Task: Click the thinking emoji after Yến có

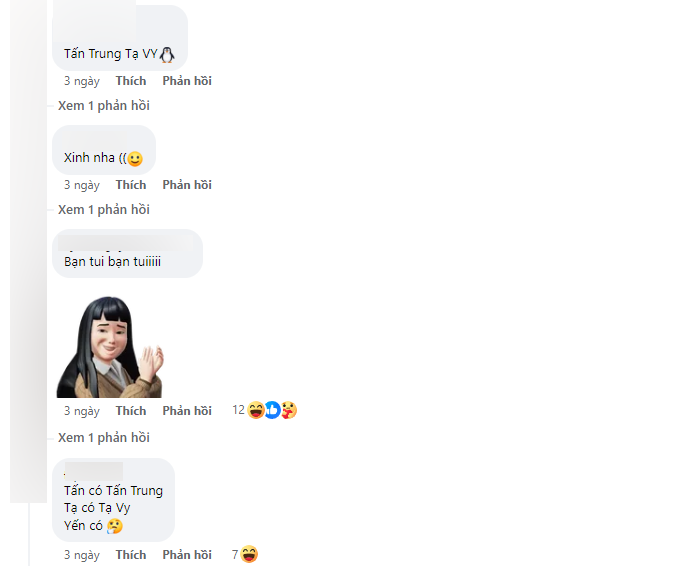Action: 115,526
